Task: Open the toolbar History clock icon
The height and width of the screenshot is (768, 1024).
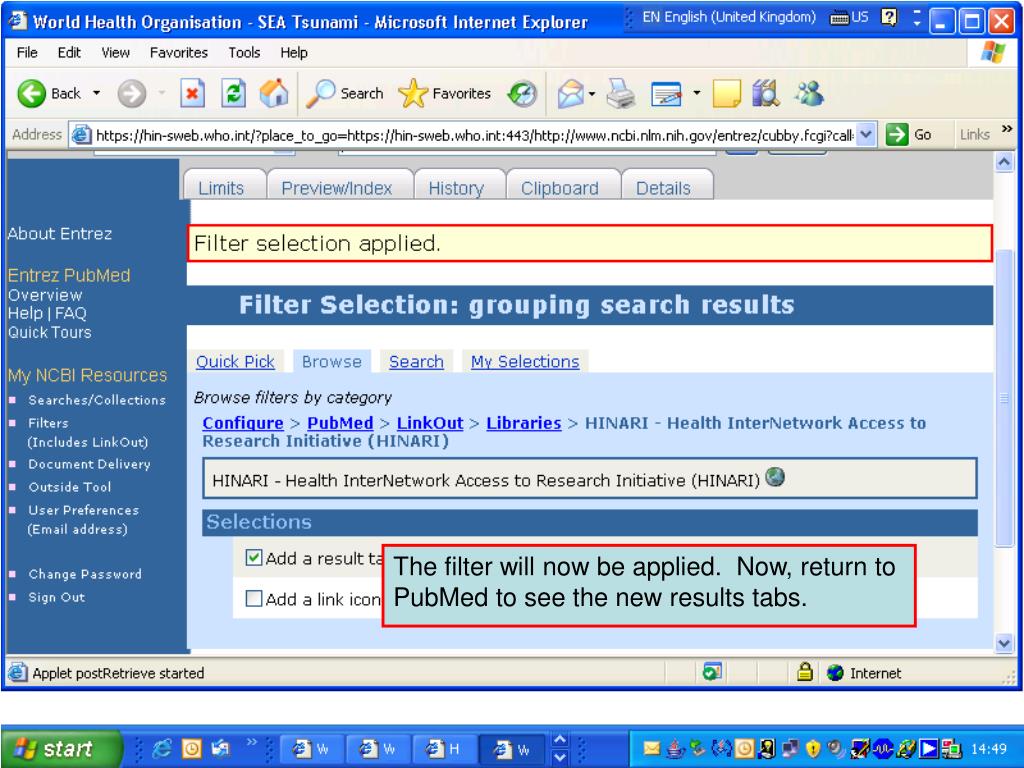Action: point(522,94)
